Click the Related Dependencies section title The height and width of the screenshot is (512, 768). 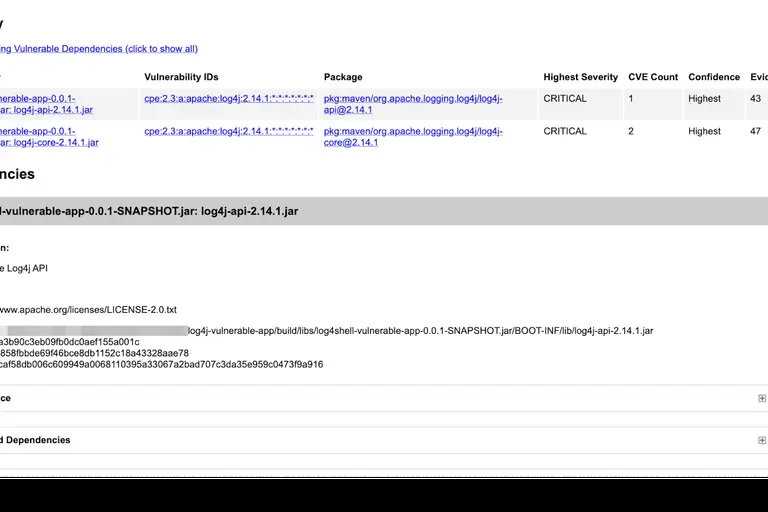tap(36, 440)
